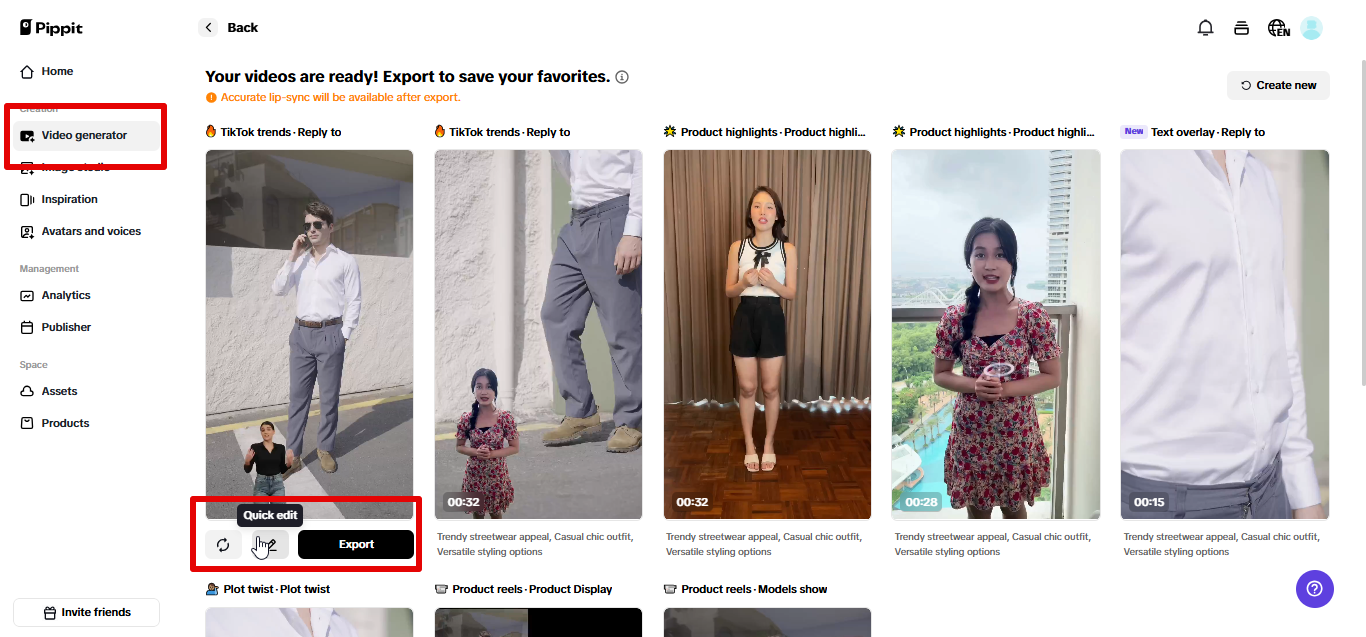
Task: Click the Inspiration icon
Action: pos(27,199)
